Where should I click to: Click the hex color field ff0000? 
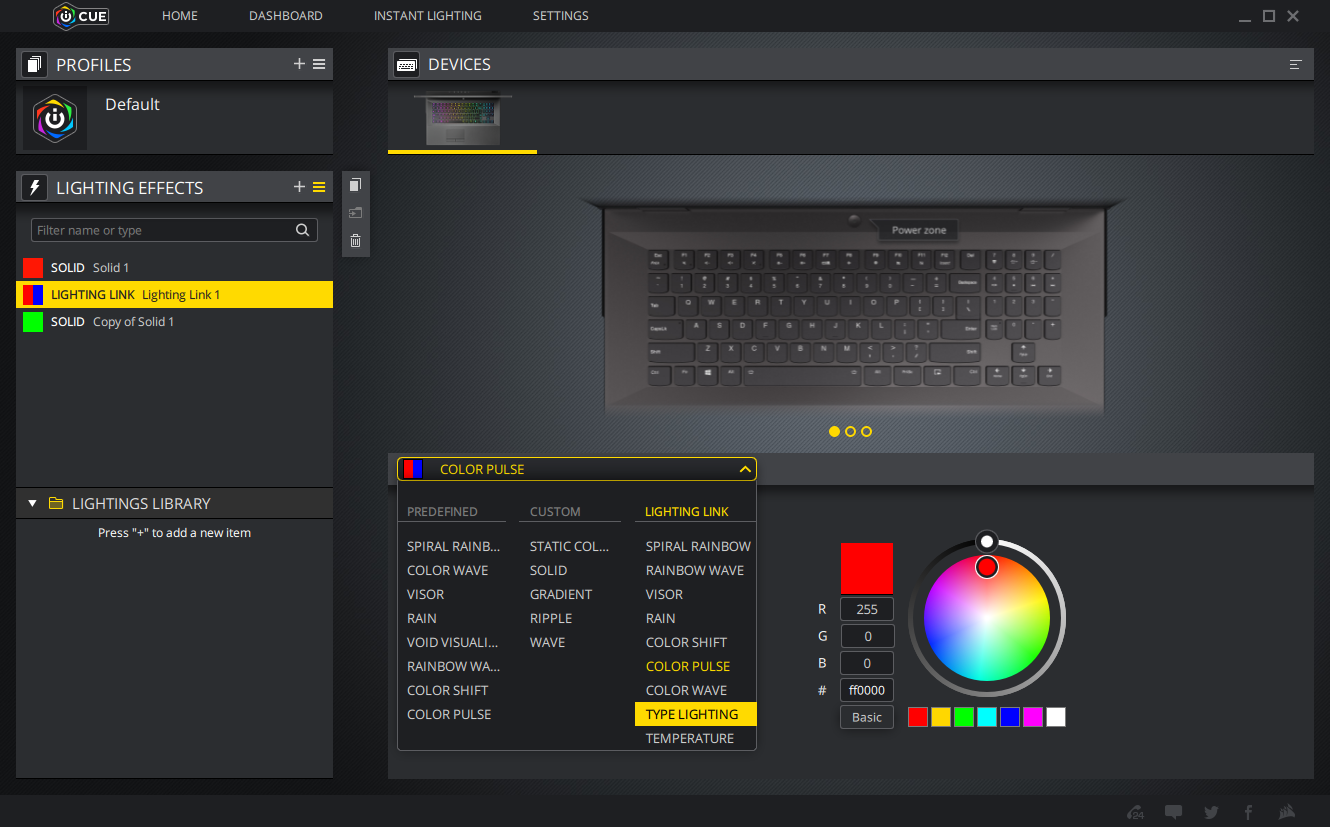pos(867,690)
